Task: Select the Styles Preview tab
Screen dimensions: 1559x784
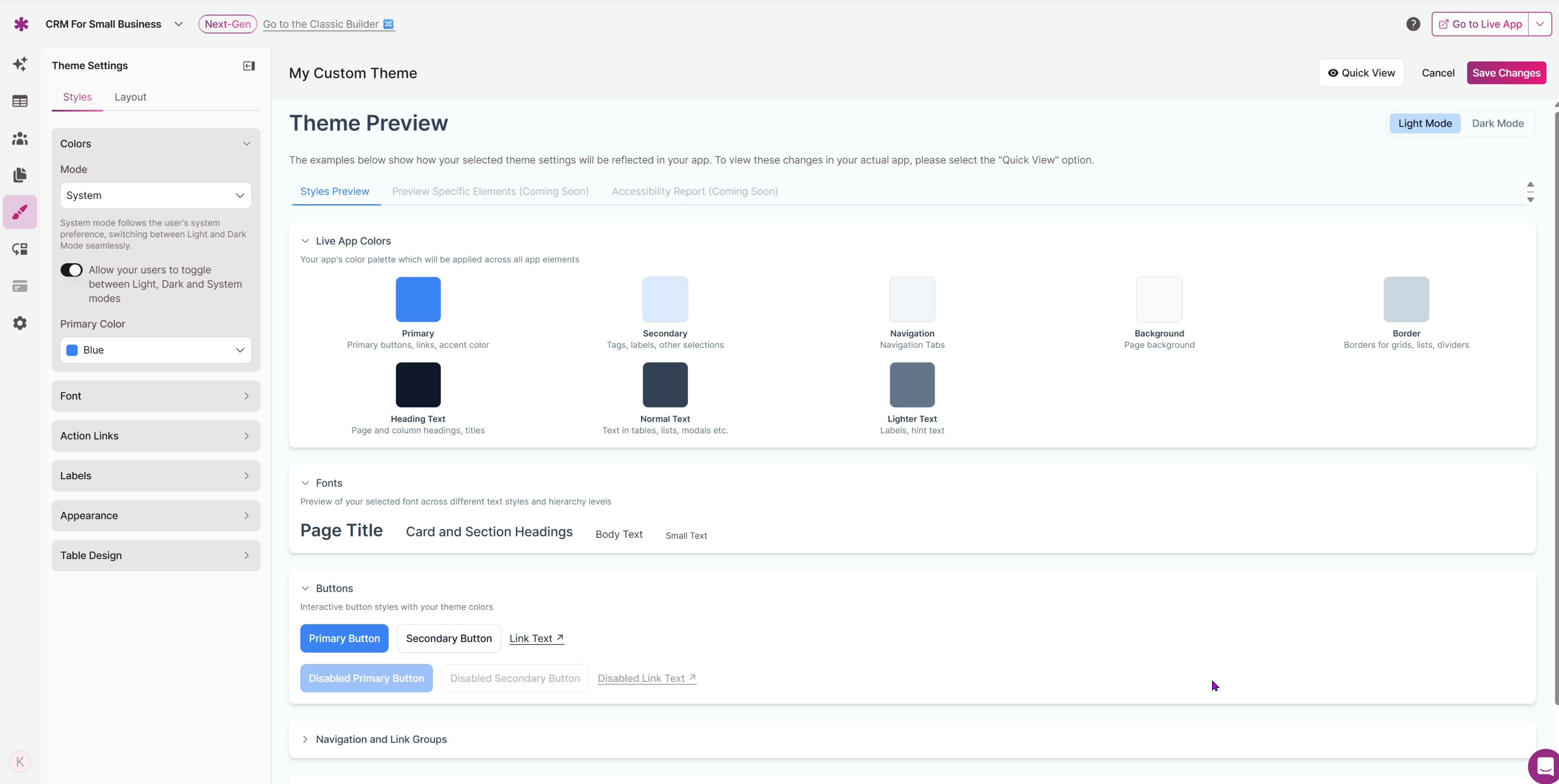Action: (x=335, y=191)
